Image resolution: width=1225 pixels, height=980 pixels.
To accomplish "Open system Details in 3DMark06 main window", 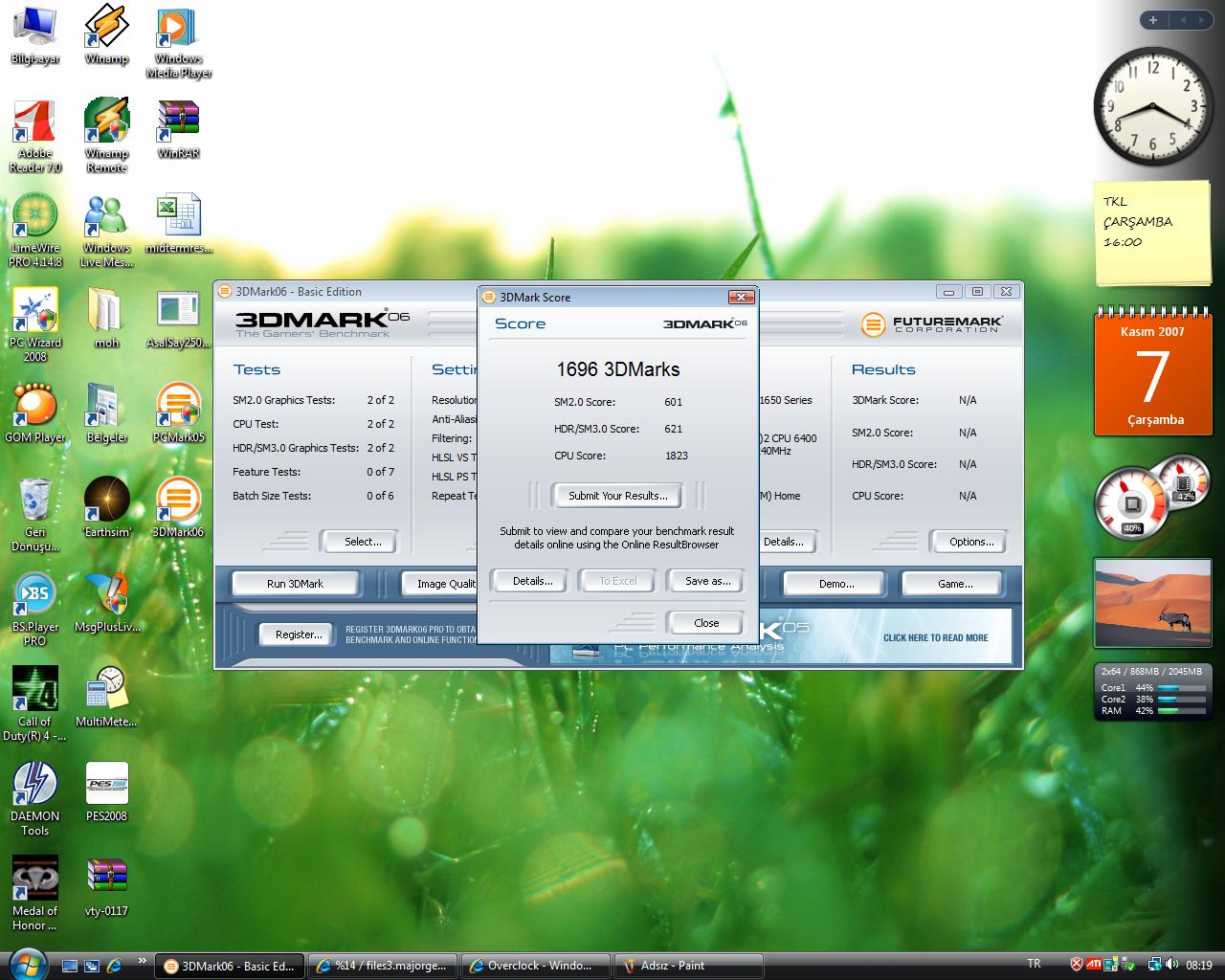I will coord(786,542).
